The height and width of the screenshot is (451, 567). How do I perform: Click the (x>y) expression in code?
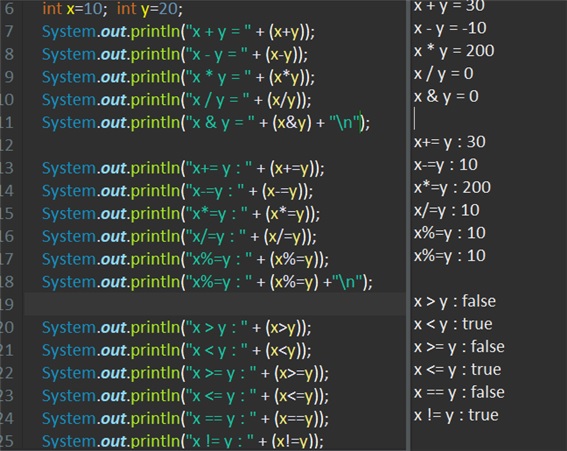pyautogui.click(x=285, y=328)
